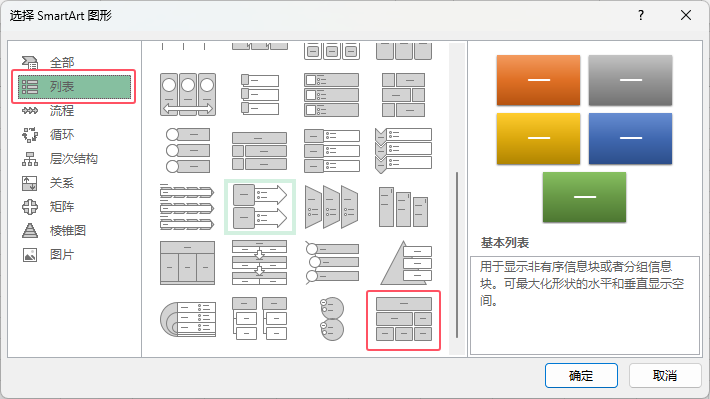Image resolution: width=710 pixels, height=399 pixels.
Task: Switch to 层次结构 (Hierarchy) category
Action: (x=73, y=159)
